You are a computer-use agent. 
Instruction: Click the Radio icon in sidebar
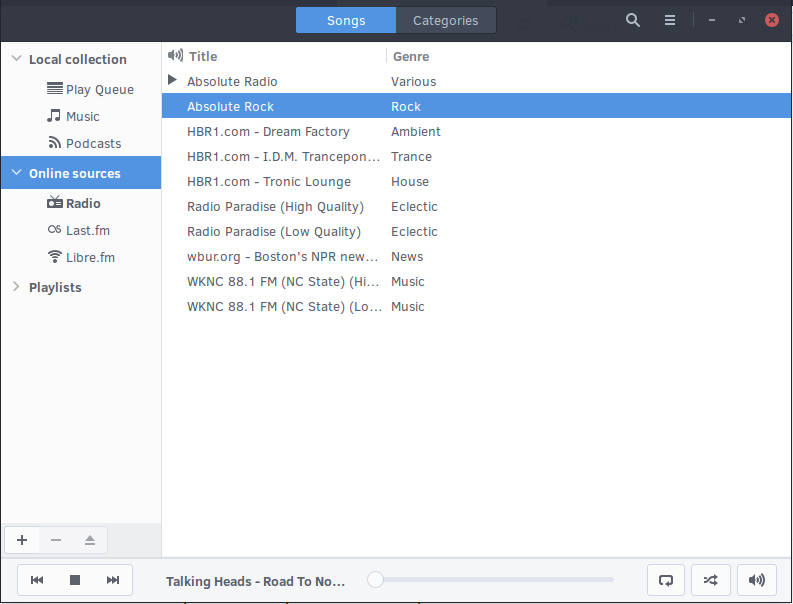tap(55, 202)
